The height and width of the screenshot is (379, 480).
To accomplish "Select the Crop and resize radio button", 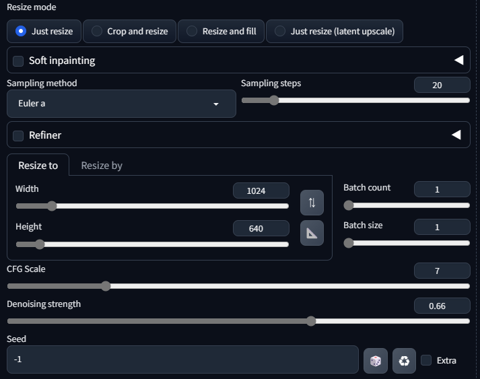I will click(x=97, y=31).
